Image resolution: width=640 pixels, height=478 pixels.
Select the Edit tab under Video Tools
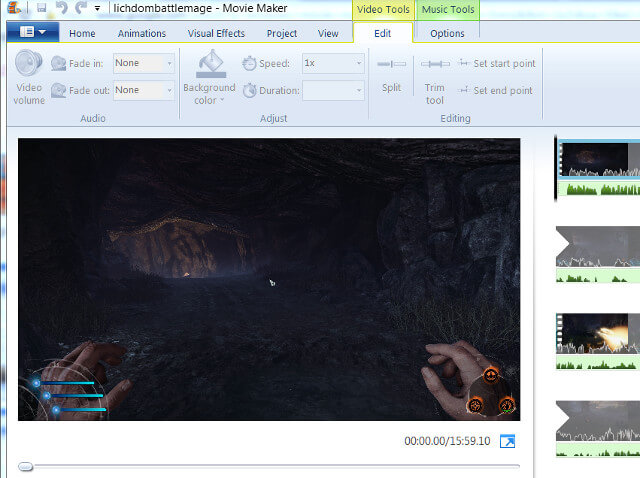[x=382, y=33]
